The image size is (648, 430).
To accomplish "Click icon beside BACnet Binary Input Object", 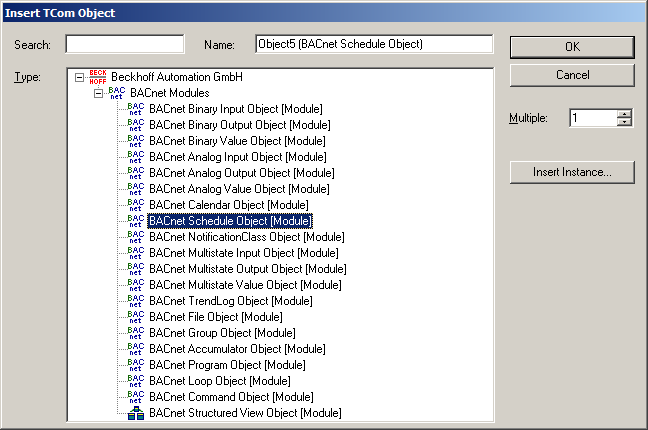I will pyautogui.click(x=136, y=109).
